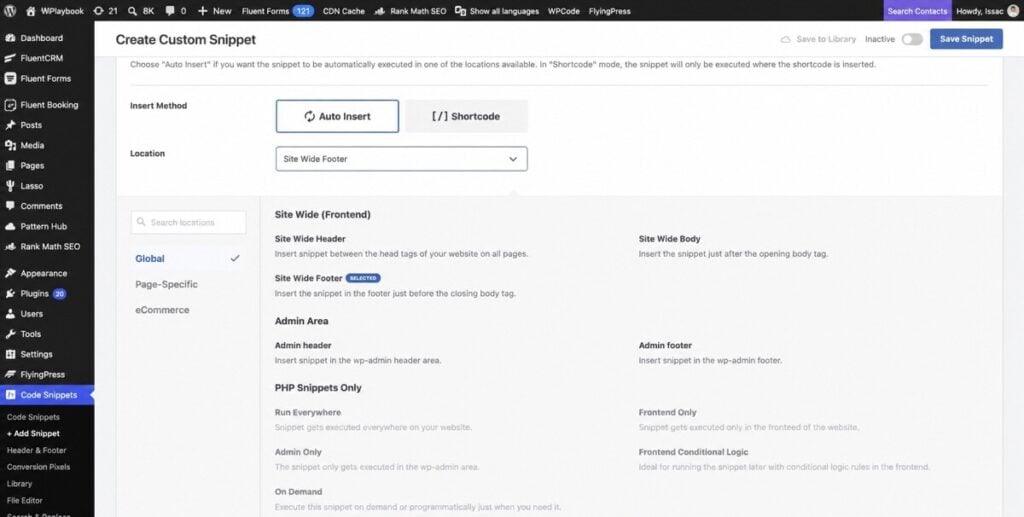
Task: Open the Location dropdown Site Wide Footer
Action: [401, 159]
